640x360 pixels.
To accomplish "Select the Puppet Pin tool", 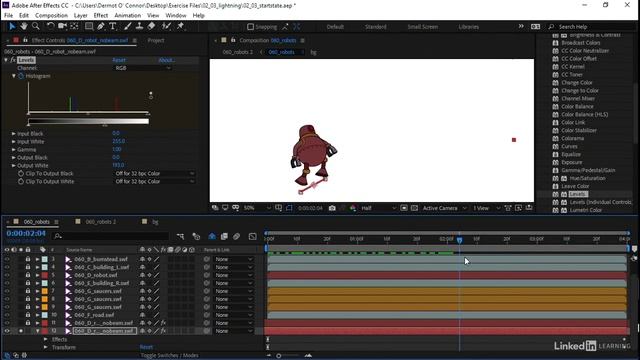I will point(180,26).
